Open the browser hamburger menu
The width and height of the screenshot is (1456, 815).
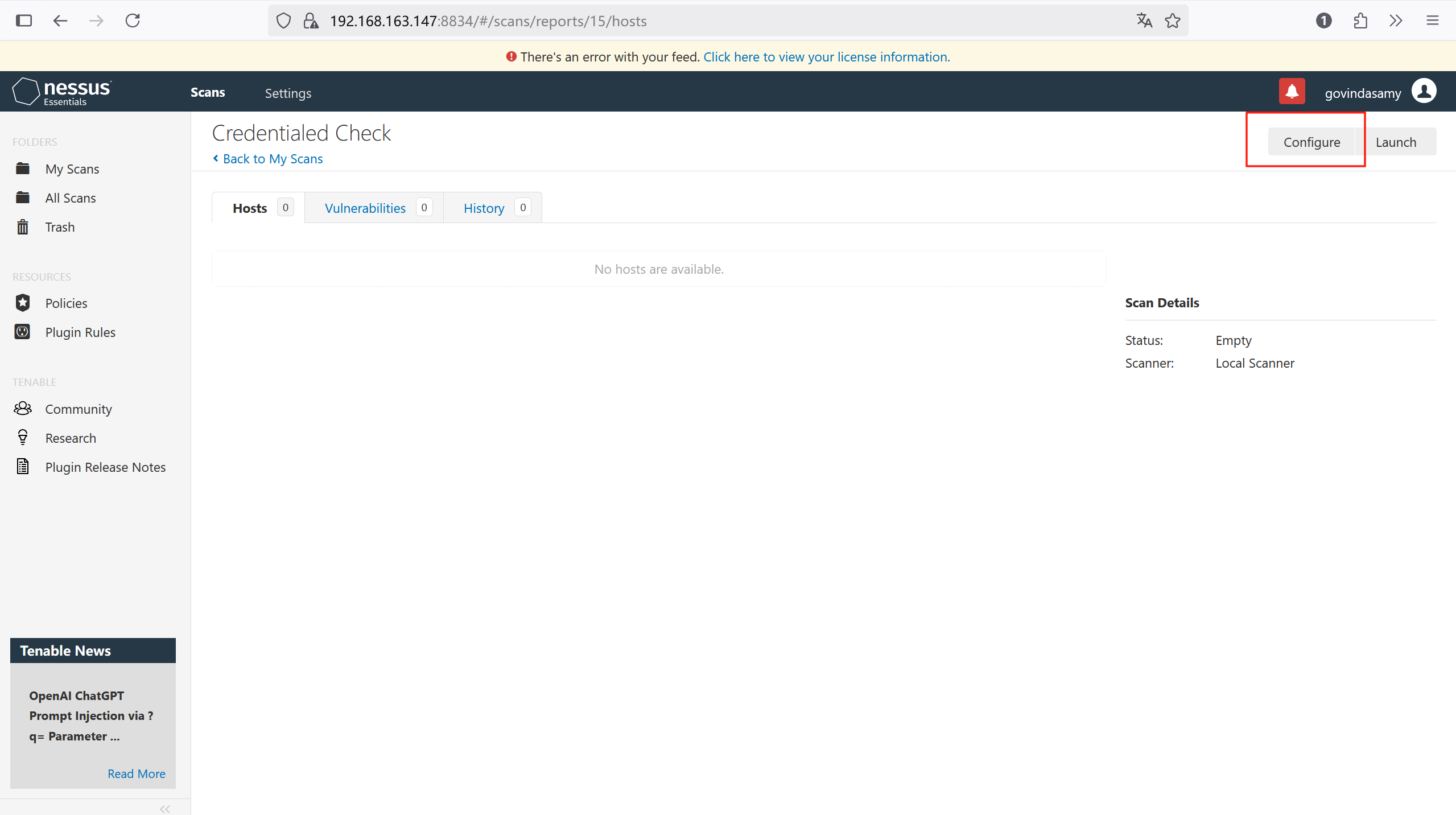coord(1433,21)
